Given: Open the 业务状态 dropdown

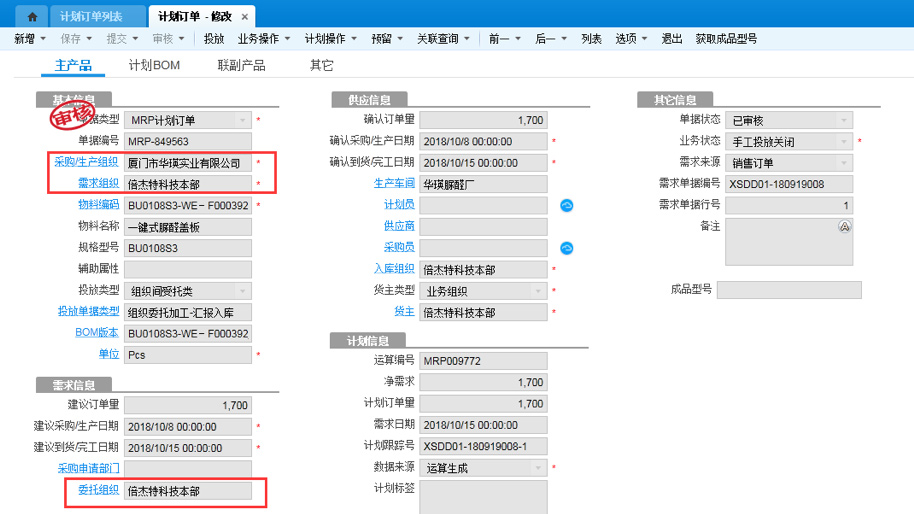Looking at the screenshot, I should point(844,142).
